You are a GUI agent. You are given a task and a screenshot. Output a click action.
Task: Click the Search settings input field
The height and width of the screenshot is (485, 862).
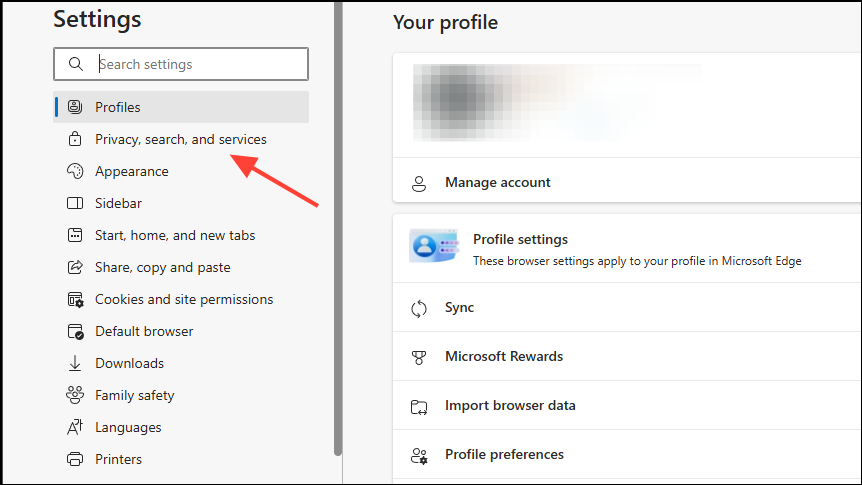coord(181,64)
